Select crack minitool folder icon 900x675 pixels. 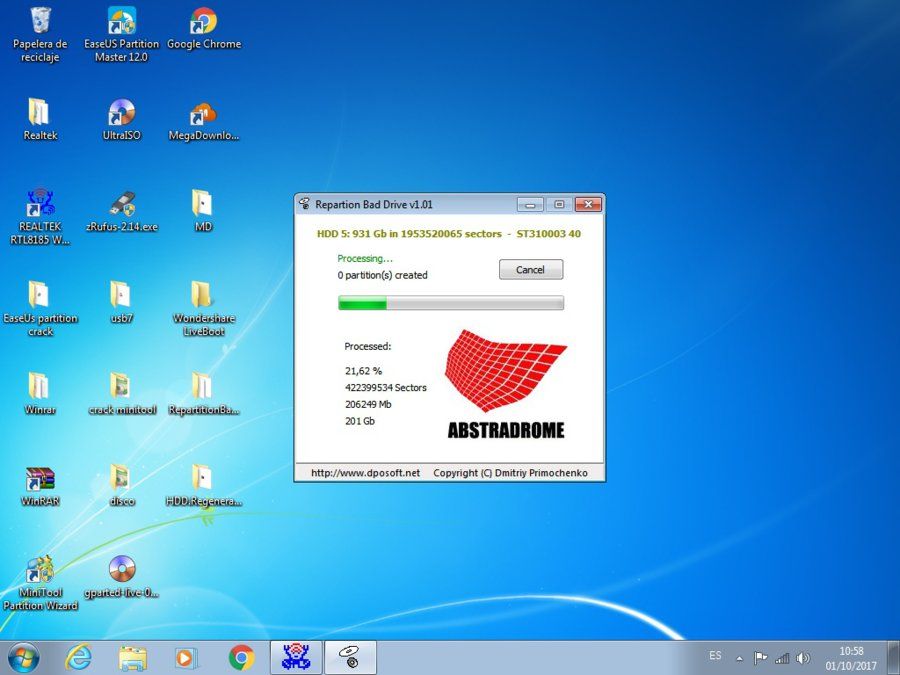[x=121, y=393]
